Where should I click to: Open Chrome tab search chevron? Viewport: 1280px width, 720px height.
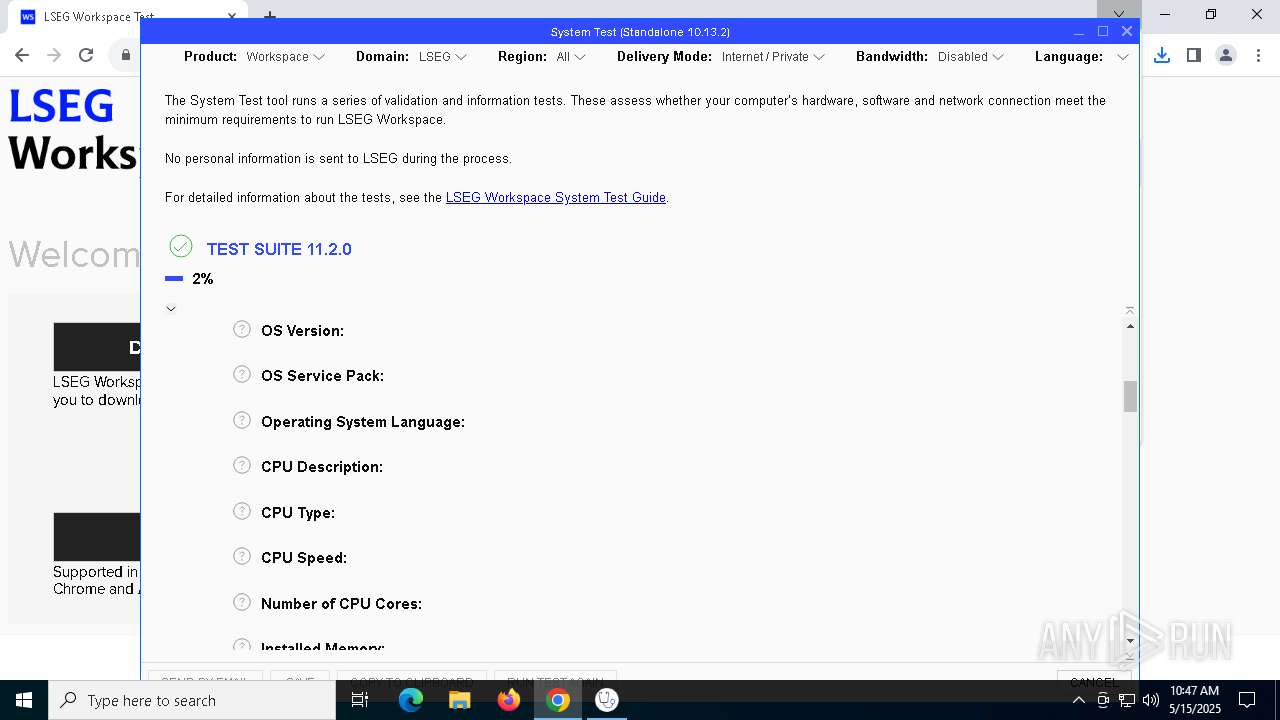(x=1118, y=15)
